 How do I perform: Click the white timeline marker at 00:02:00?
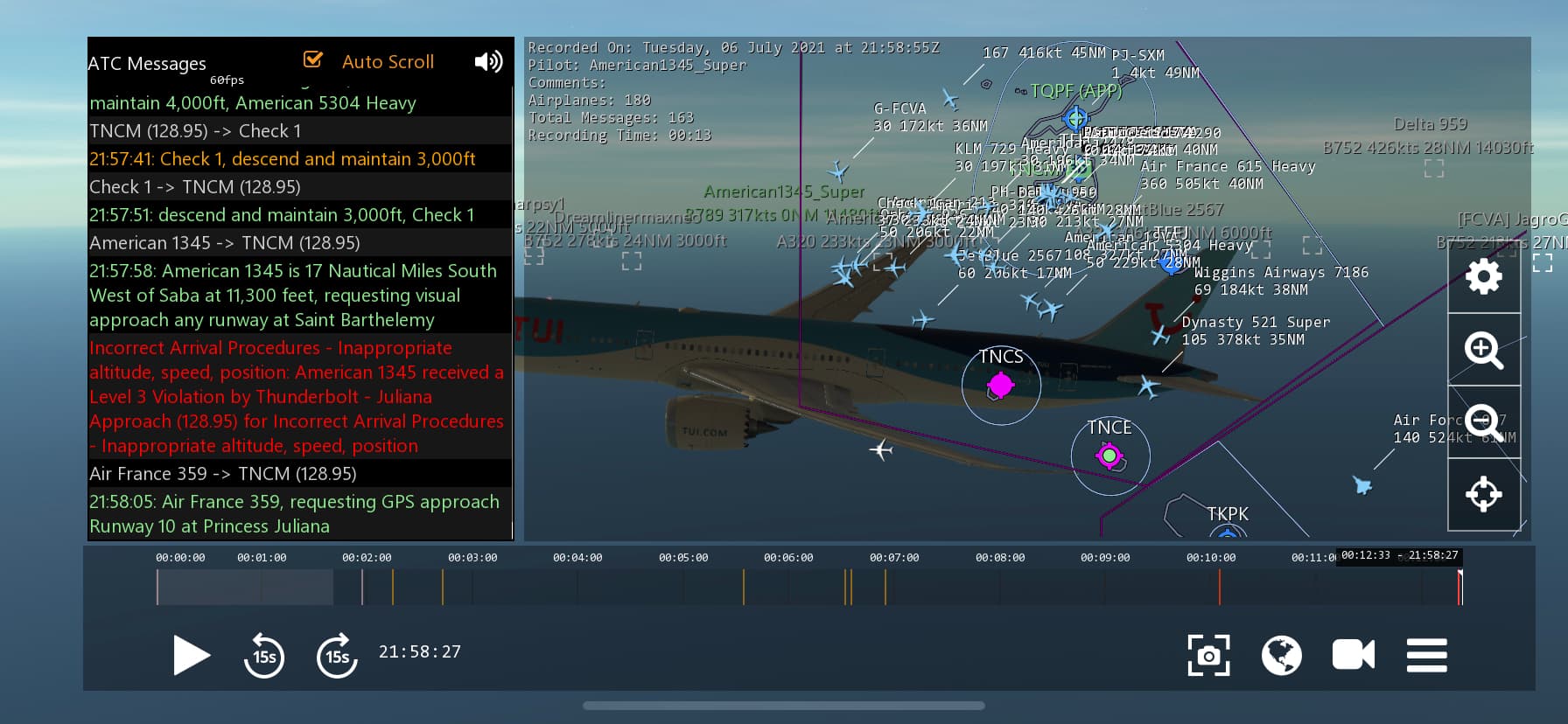(x=361, y=587)
